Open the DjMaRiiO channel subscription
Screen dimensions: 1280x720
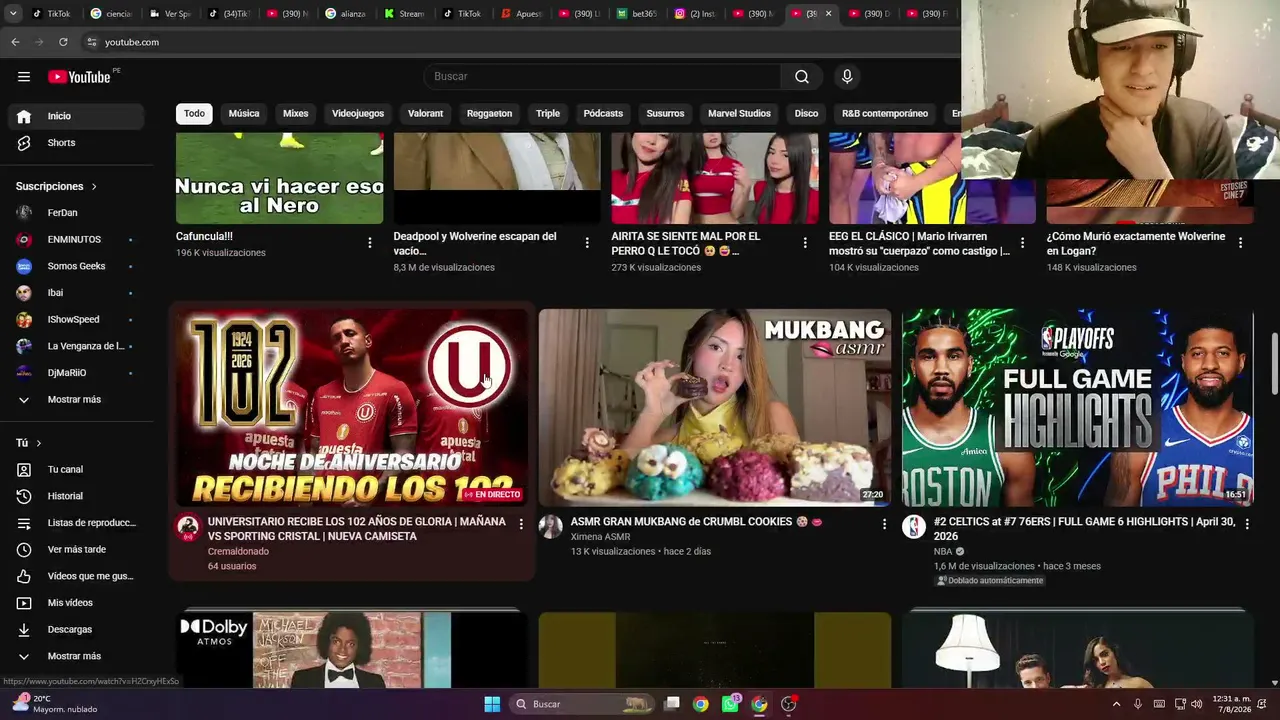click(x=76, y=373)
